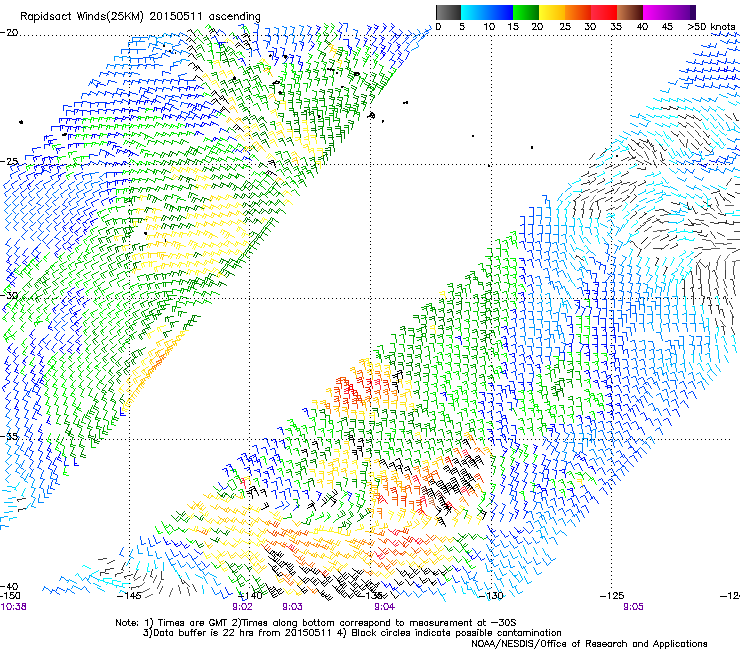The width and height of the screenshot is (740, 650).
Task: Click the '-130' longitude label
Action: click(x=491, y=596)
